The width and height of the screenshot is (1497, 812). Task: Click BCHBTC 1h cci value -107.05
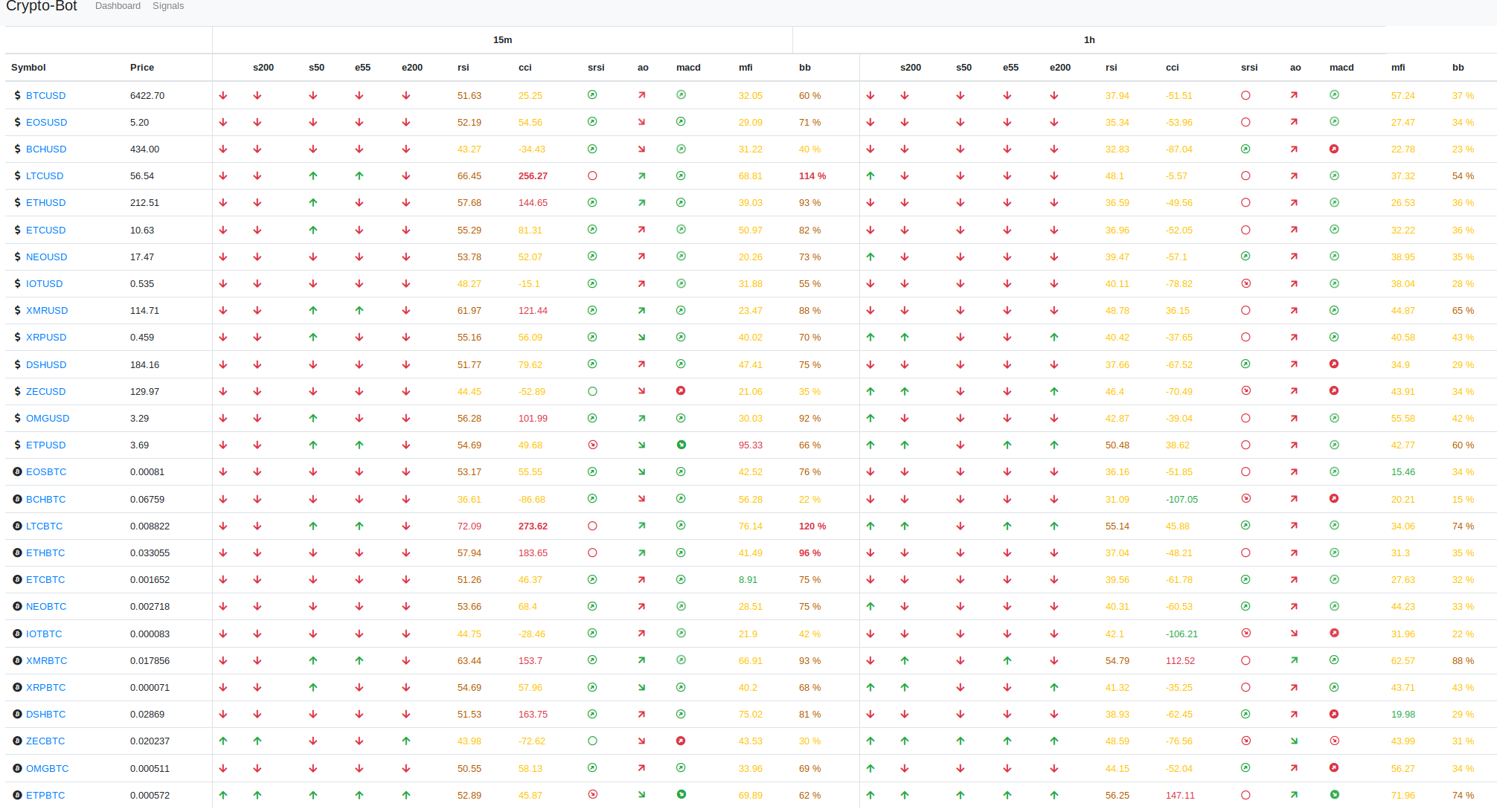(1182, 499)
